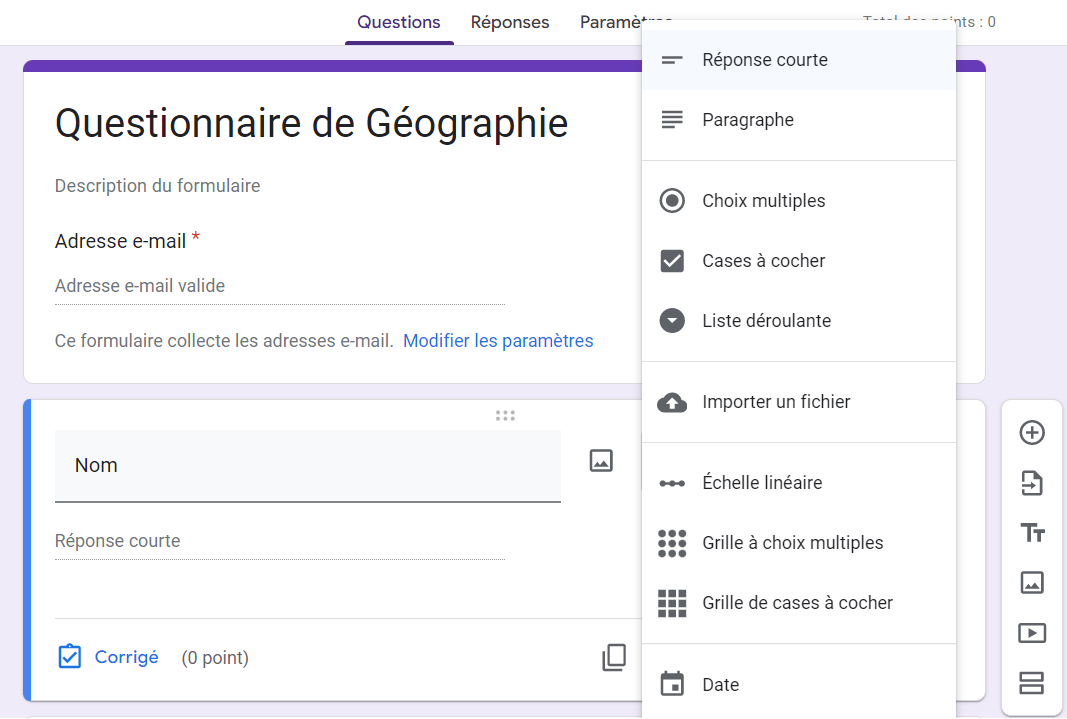
Task: Open the Questions tab
Action: [x=399, y=22]
